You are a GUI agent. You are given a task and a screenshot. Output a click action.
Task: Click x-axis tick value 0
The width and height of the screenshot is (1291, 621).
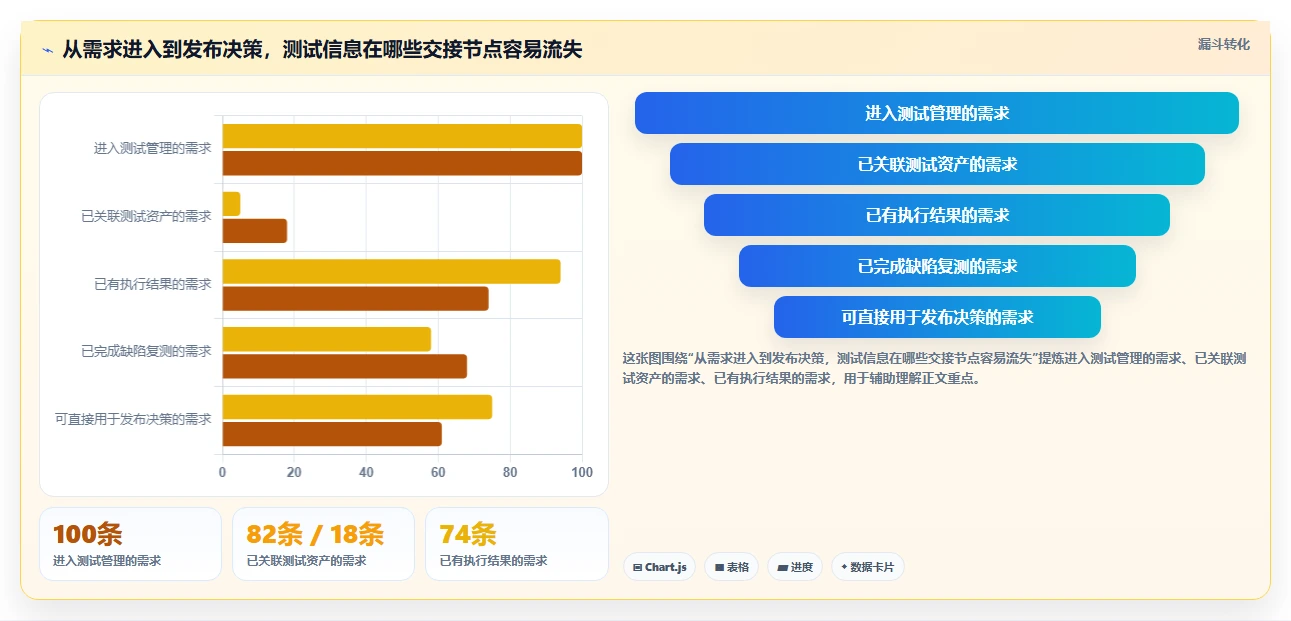222,472
